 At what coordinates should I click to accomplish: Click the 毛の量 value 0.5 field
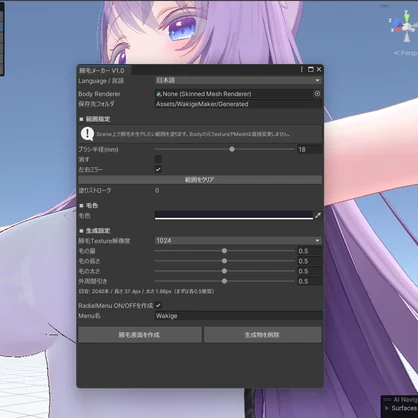pyautogui.click(x=309, y=251)
